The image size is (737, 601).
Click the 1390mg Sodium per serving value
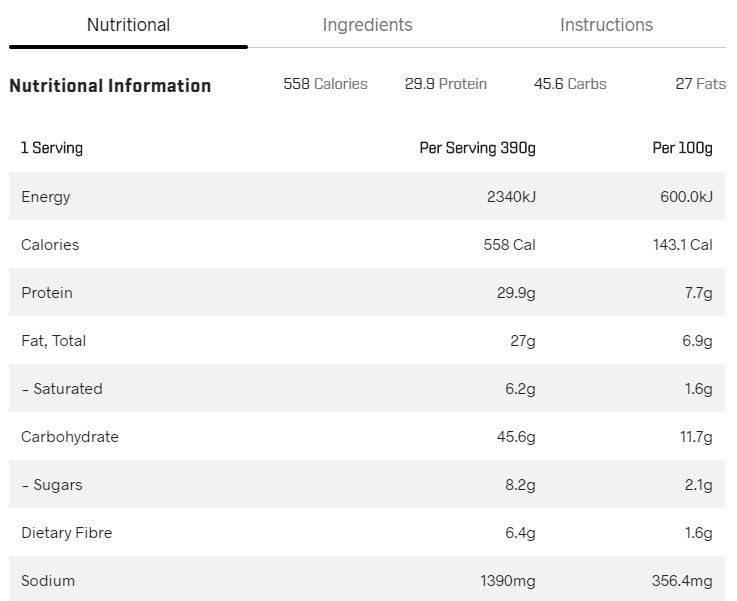[x=508, y=581]
